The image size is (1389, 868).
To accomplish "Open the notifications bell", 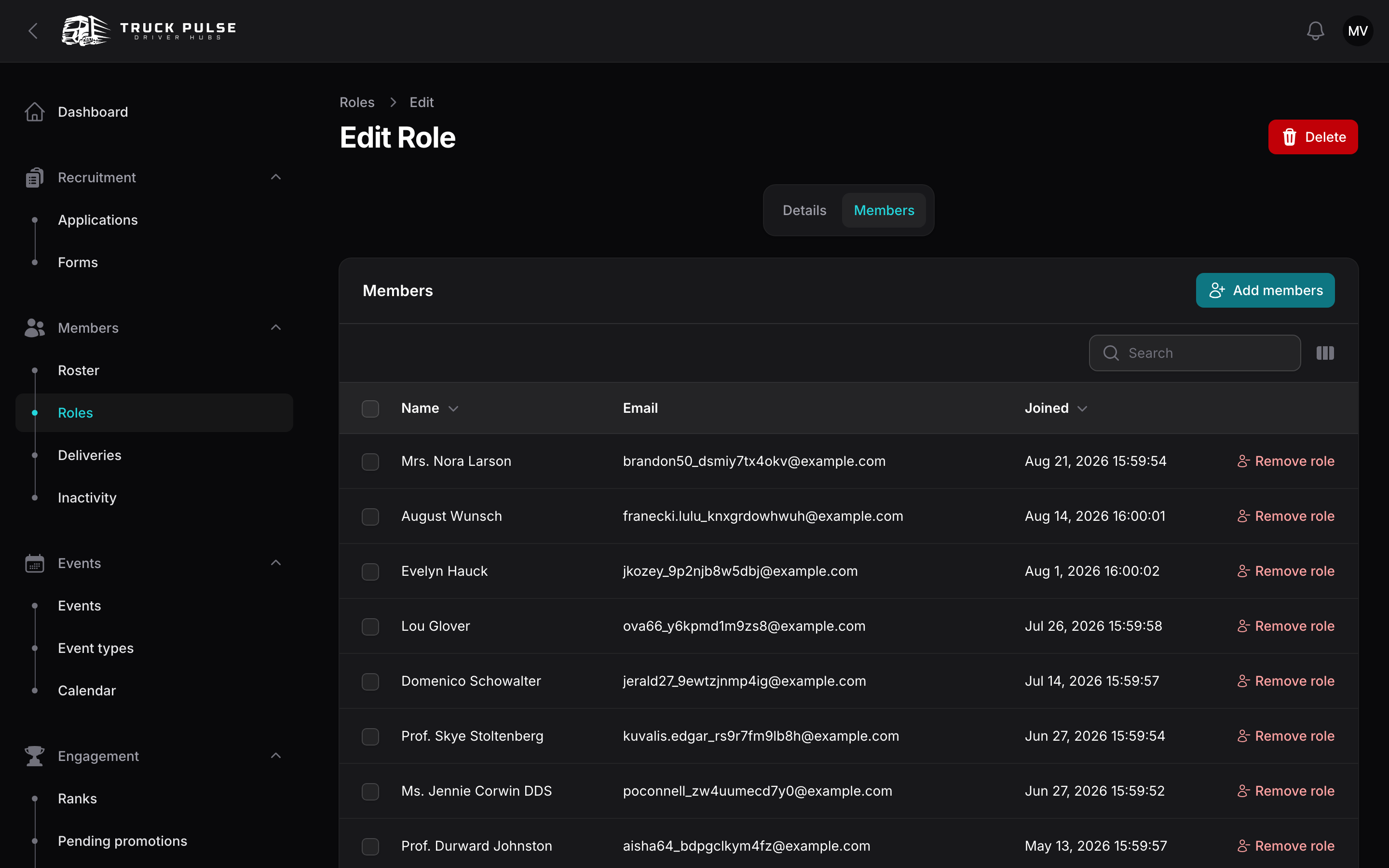I will click(x=1315, y=31).
